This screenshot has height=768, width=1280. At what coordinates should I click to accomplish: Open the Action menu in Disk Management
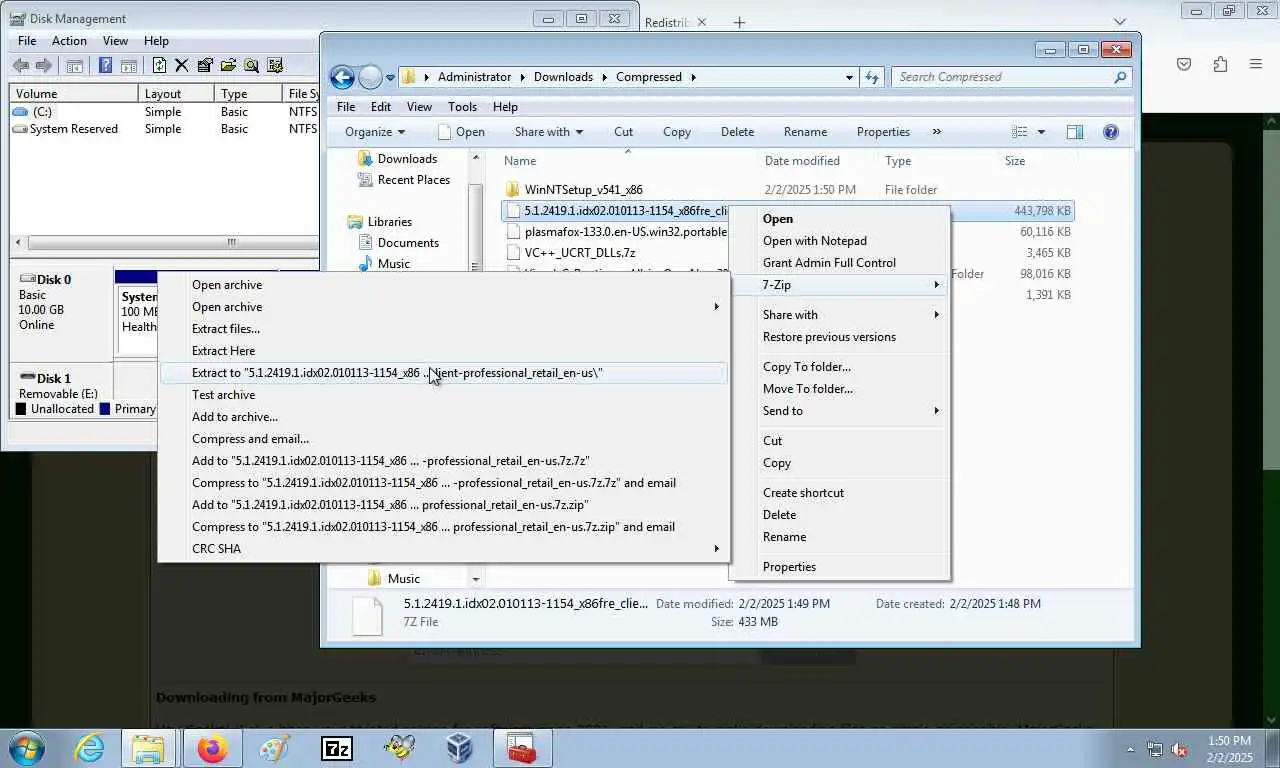(69, 41)
